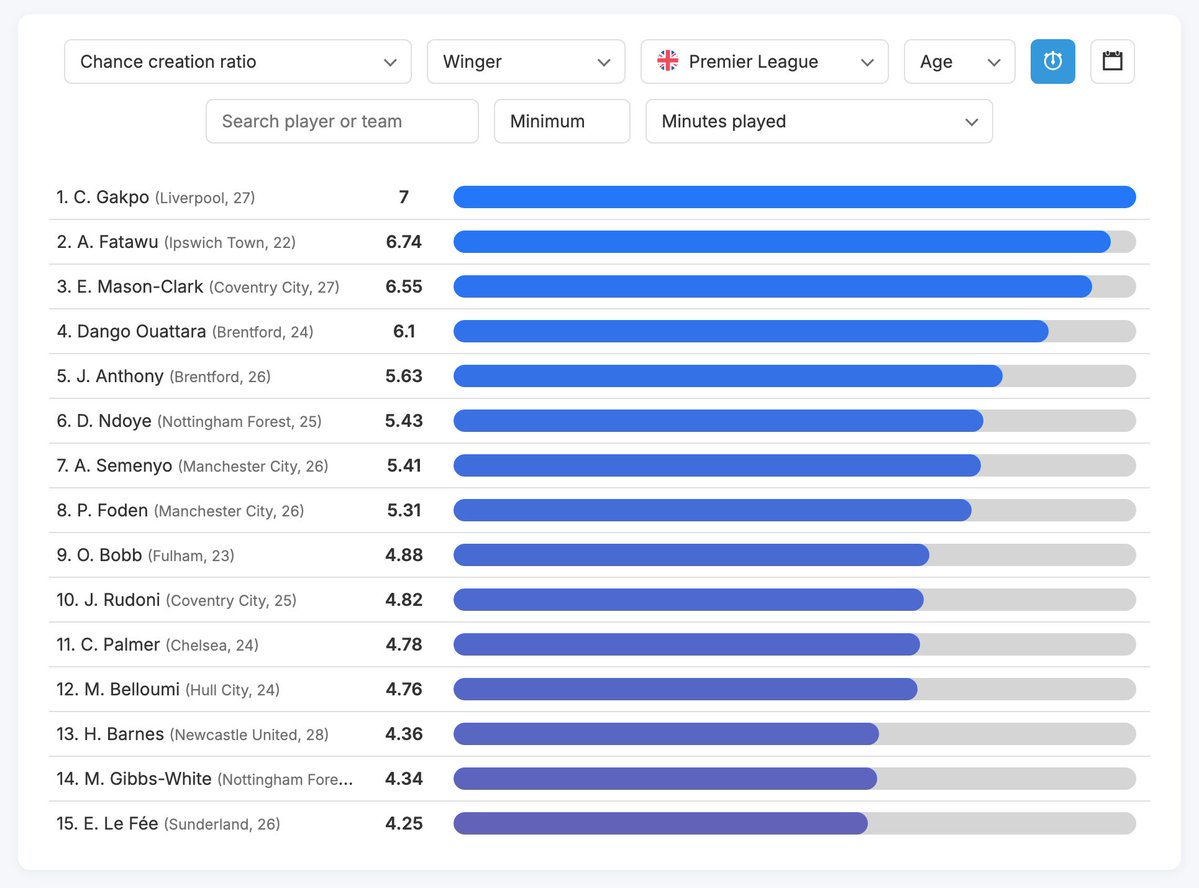Click the calendar date icon button
Image resolution: width=1199 pixels, height=888 pixels.
tap(1112, 61)
